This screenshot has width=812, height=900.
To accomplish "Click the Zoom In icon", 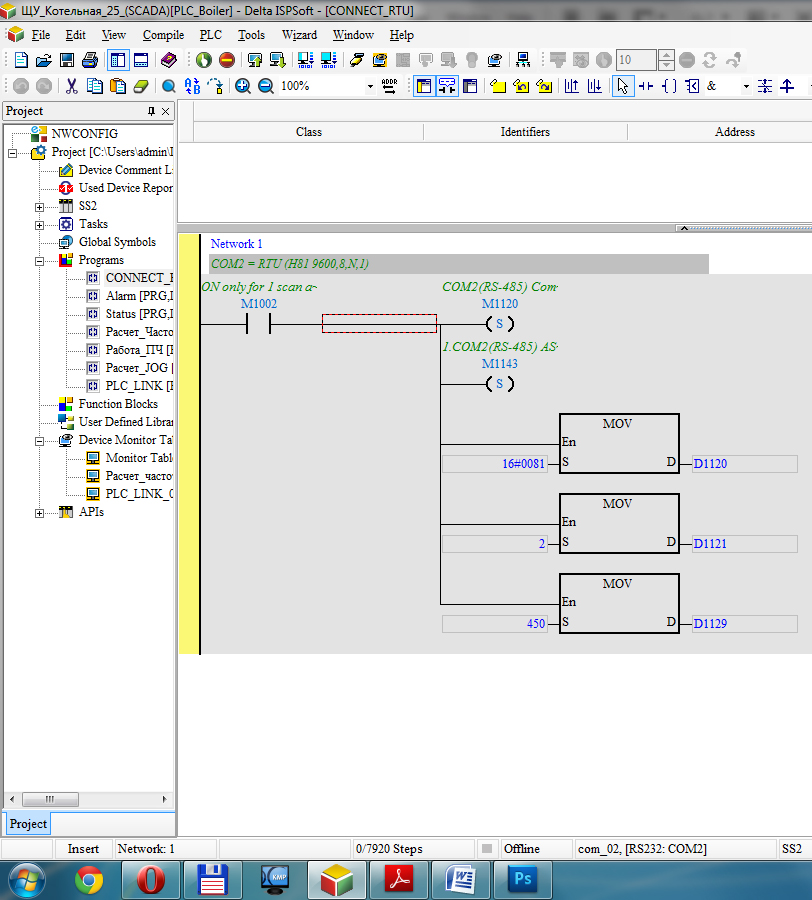I will pyautogui.click(x=243, y=86).
